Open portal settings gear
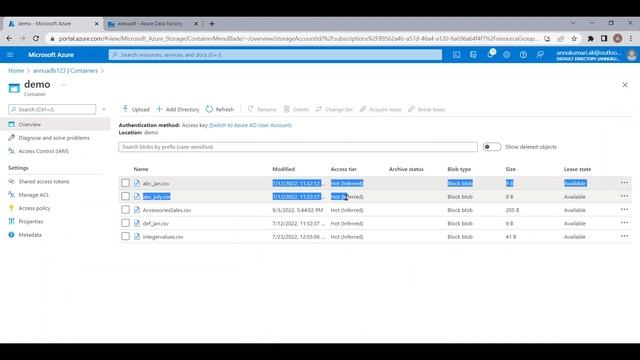Viewport: 640px width, 360px height. tap(507, 55)
